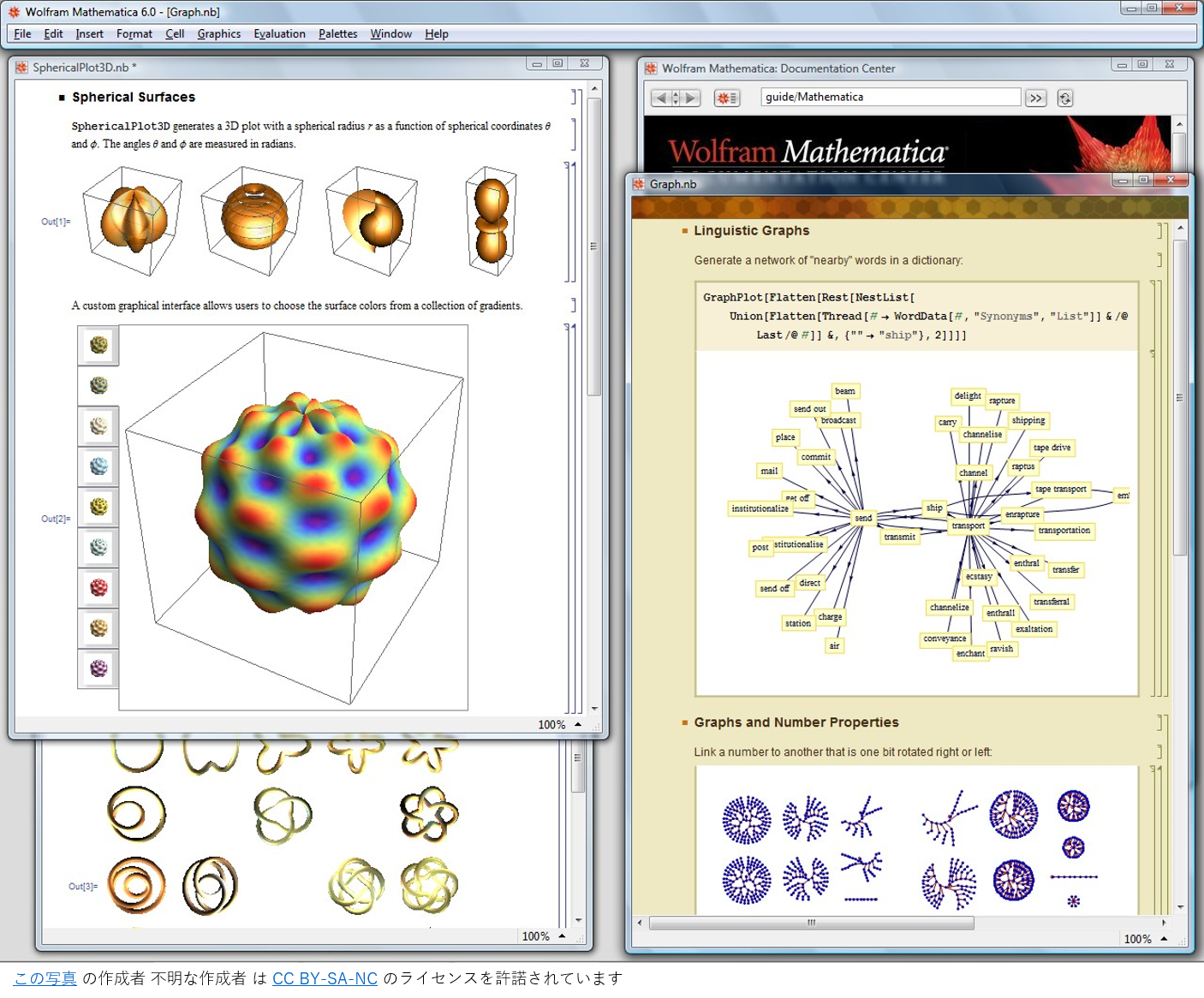Click the guide/Mathematica address field
The image size is (1204, 998).
point(891,97)
